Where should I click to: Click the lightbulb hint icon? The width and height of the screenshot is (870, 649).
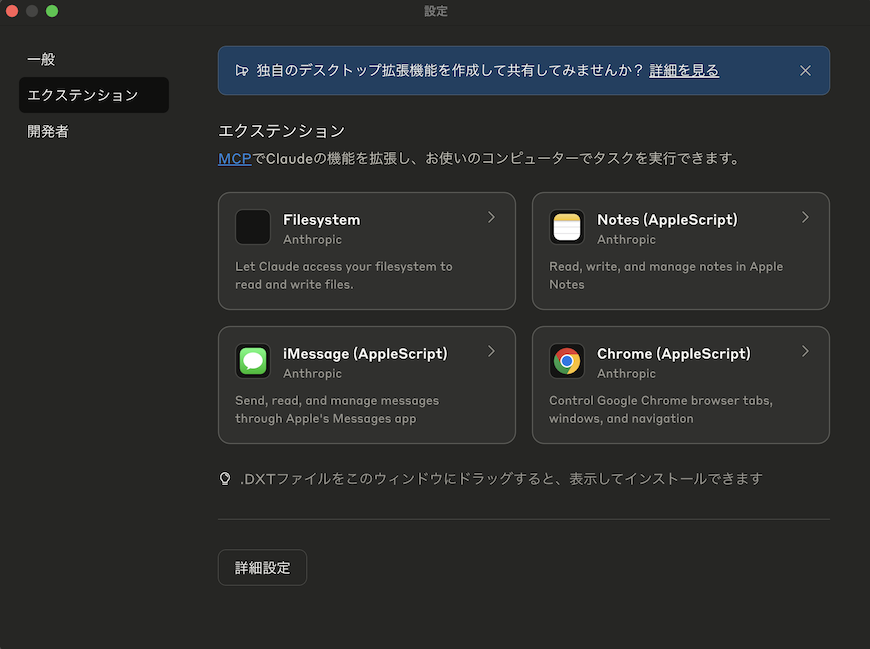click(225, 479)
